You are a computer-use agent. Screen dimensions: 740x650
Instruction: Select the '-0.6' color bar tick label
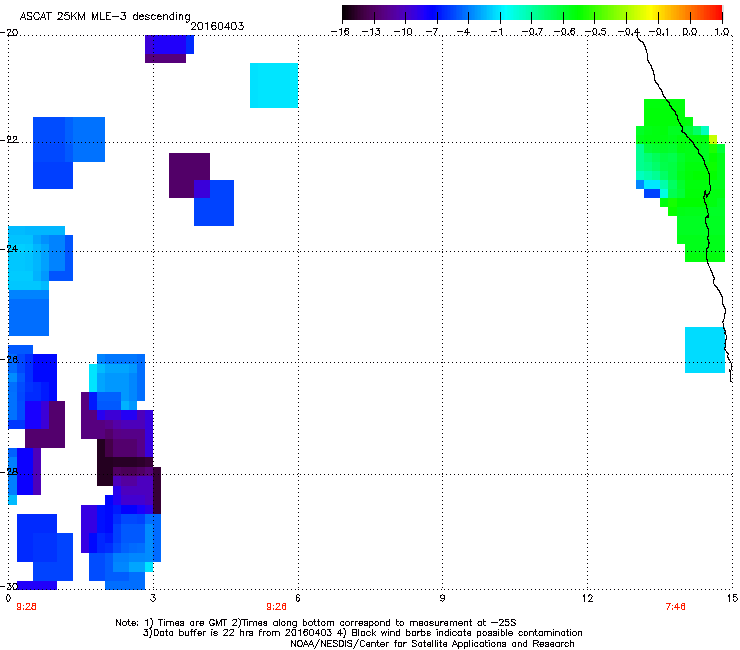[x=564, y=32]
